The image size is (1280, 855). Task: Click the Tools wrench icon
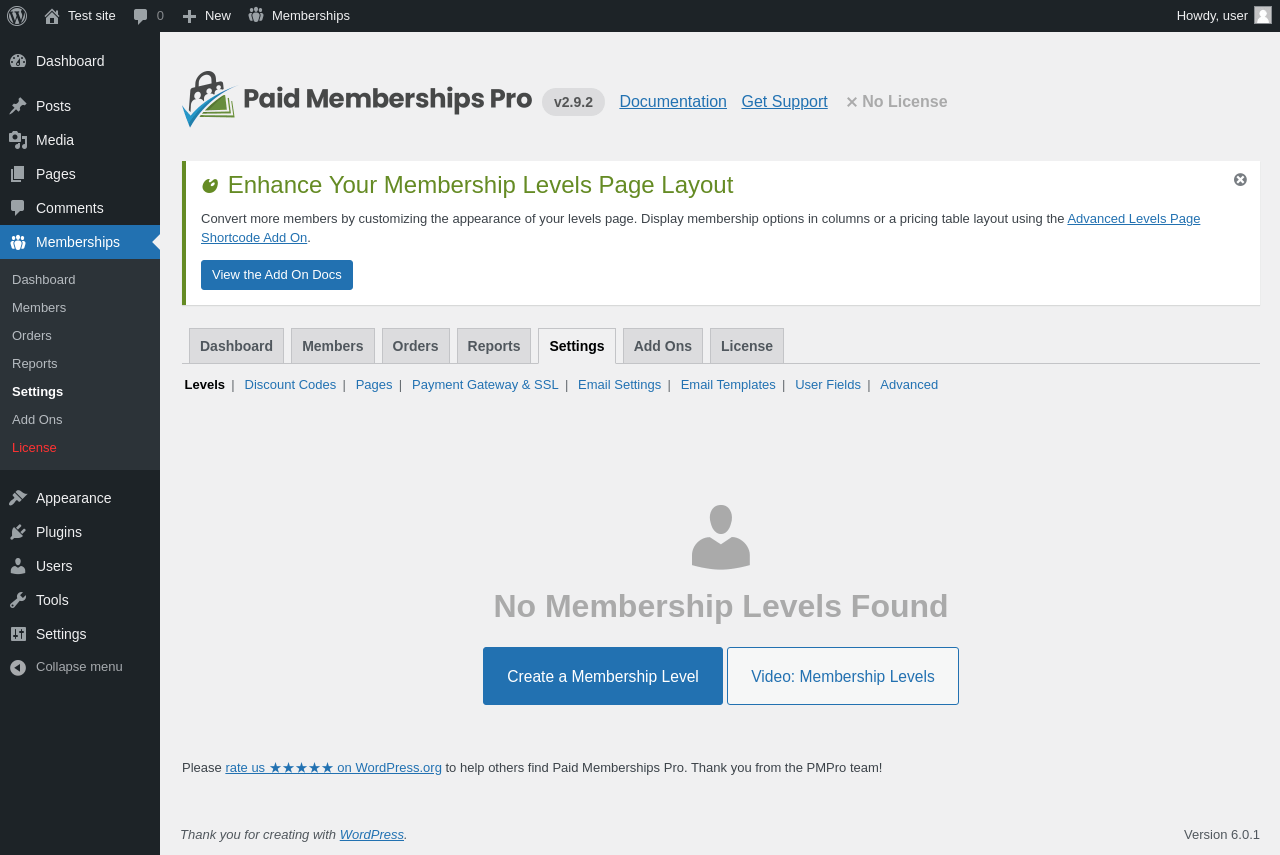coord(18,600)
